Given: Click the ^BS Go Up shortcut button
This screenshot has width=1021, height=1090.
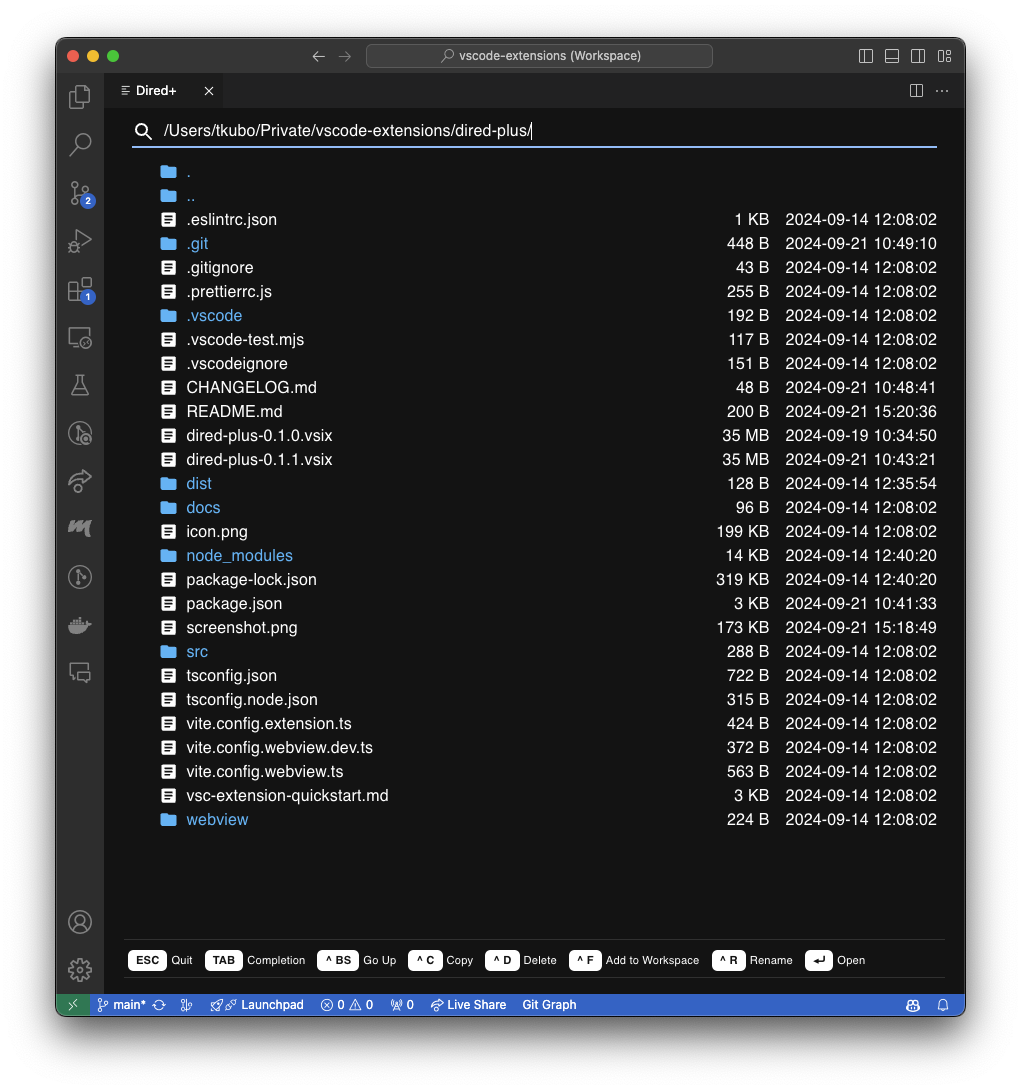Looking at the screenshot, I should click(357, 960).
